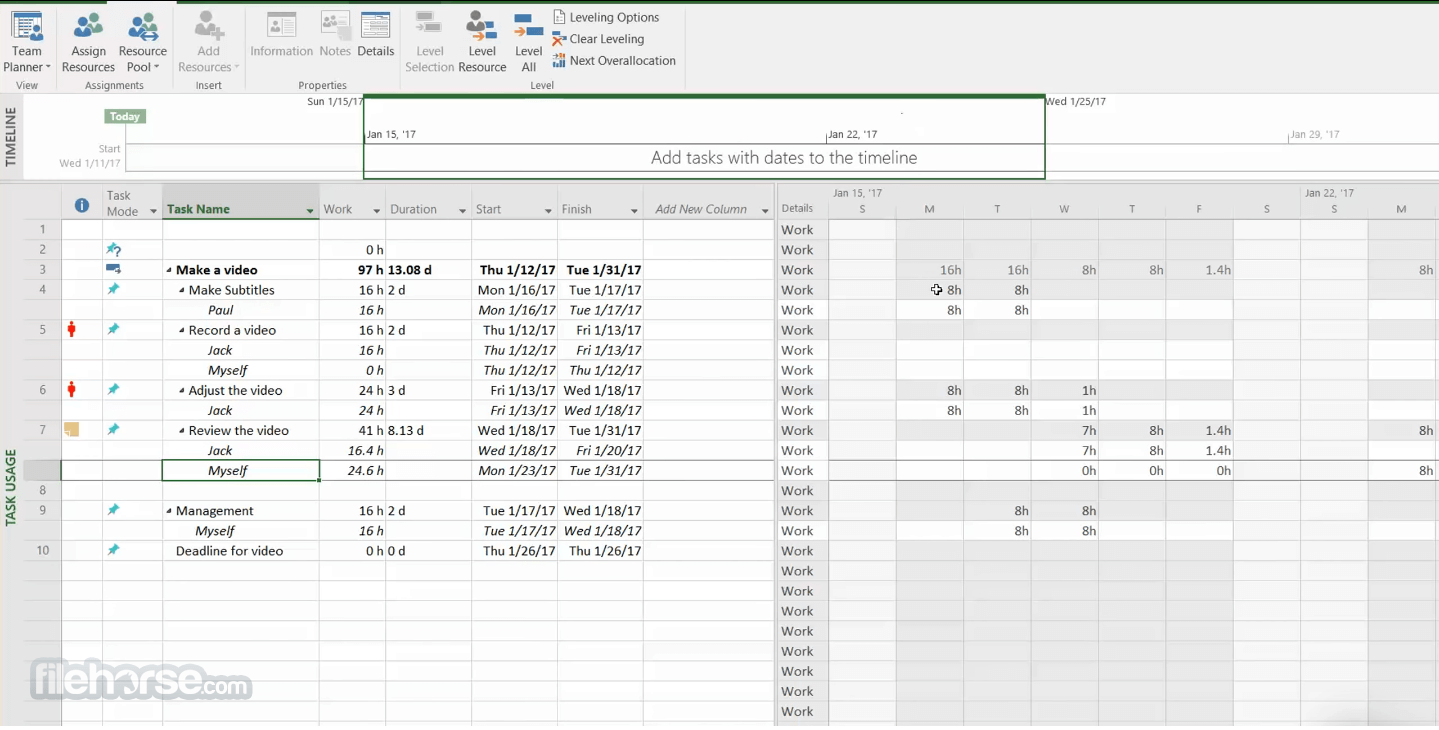Open the Add New Column dropdown
The height and width of the screenshot is (730, 1439).
[765, 211]
